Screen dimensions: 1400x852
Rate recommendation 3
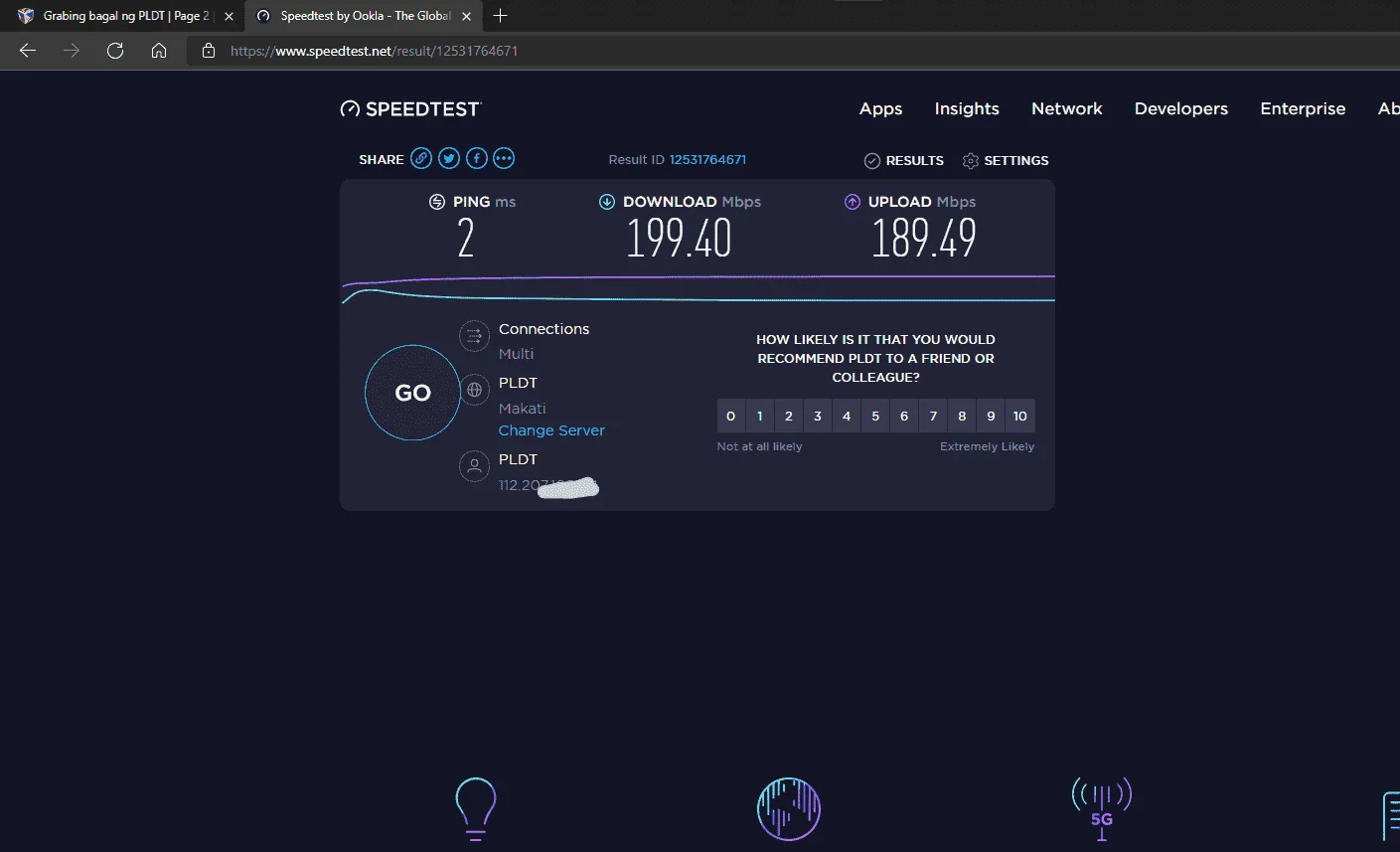(818, 416)
